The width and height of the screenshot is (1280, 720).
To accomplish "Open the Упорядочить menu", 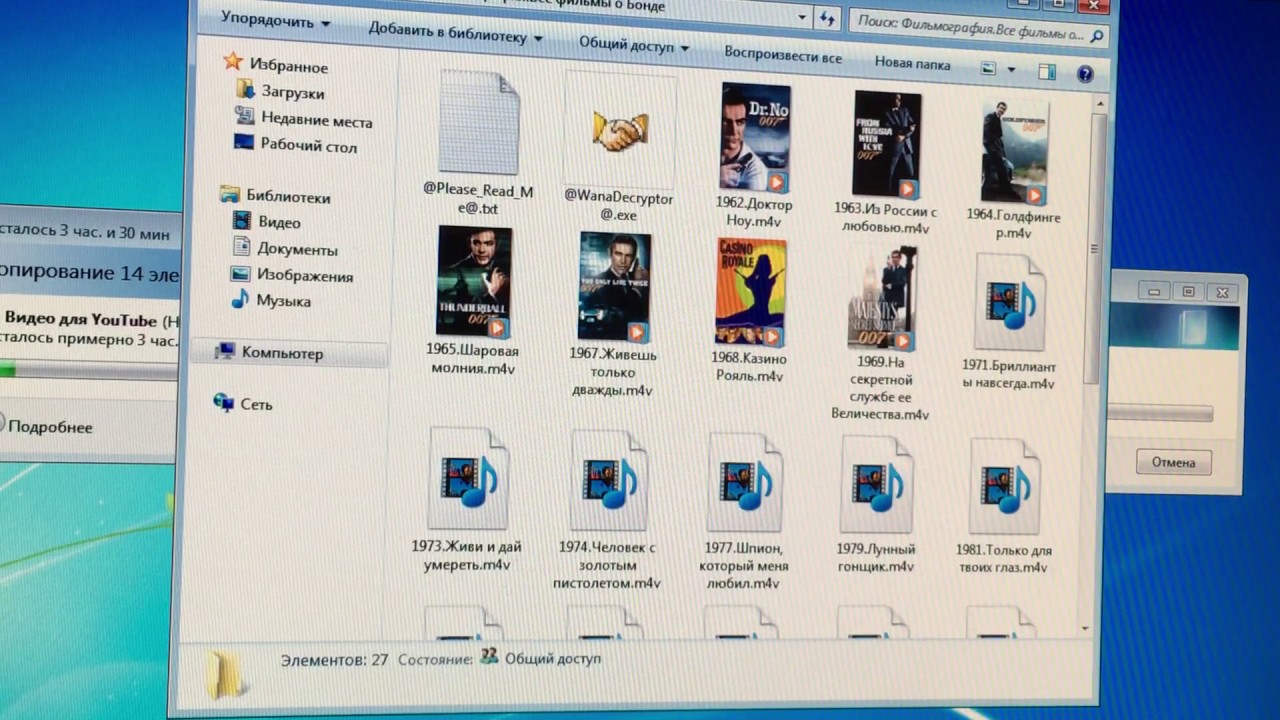I will tap(275, 19).
